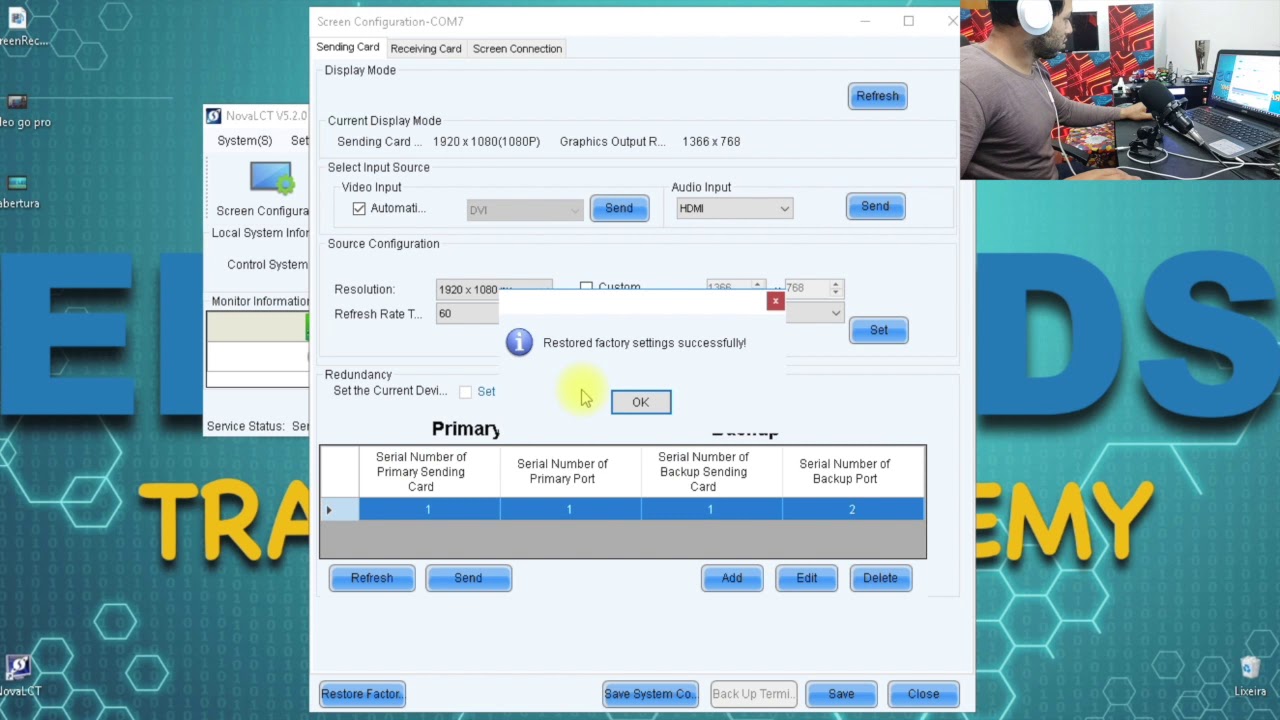
Task: Open System(S) menu in NovaLCT window
Action: pyautogui.click(x=244, y=141)
